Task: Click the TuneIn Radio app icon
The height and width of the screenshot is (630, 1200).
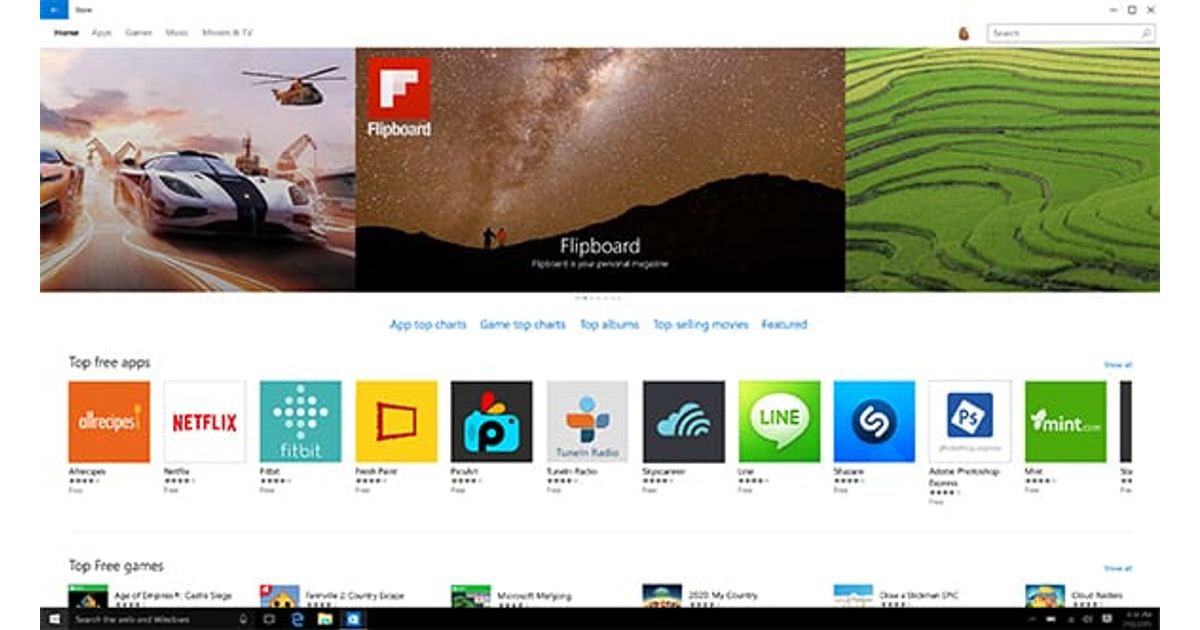Action: [587, 421]
